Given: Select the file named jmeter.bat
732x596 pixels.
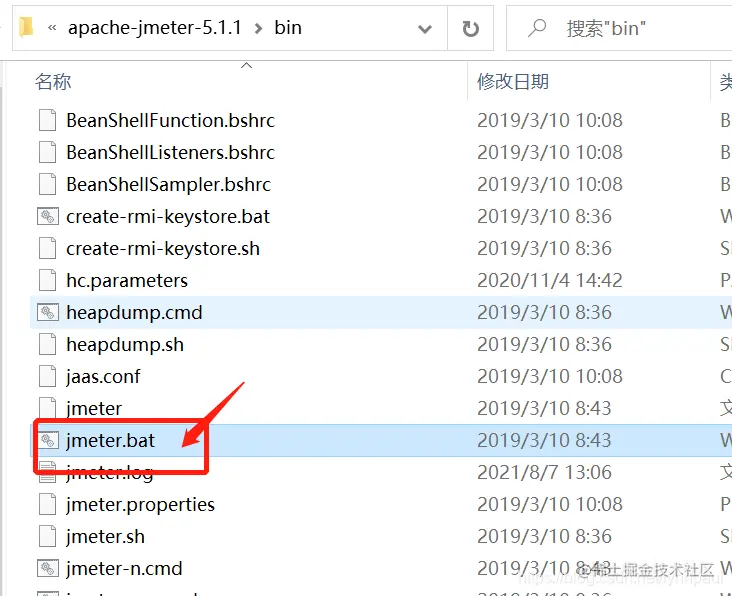Looking at the screenshot, I should tap(111, 440).
